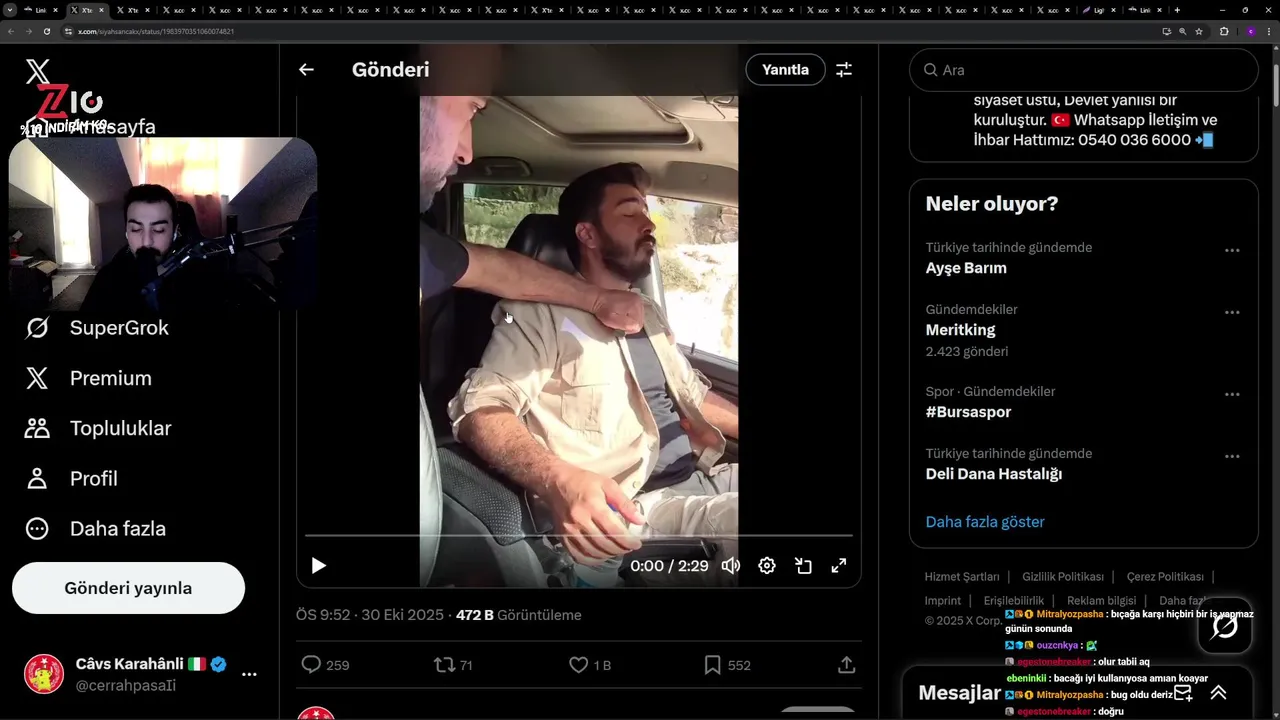This screenshot has height=720, width=1280.
Task: Open trending topic Meritking
Action: [x=960, y=330]
